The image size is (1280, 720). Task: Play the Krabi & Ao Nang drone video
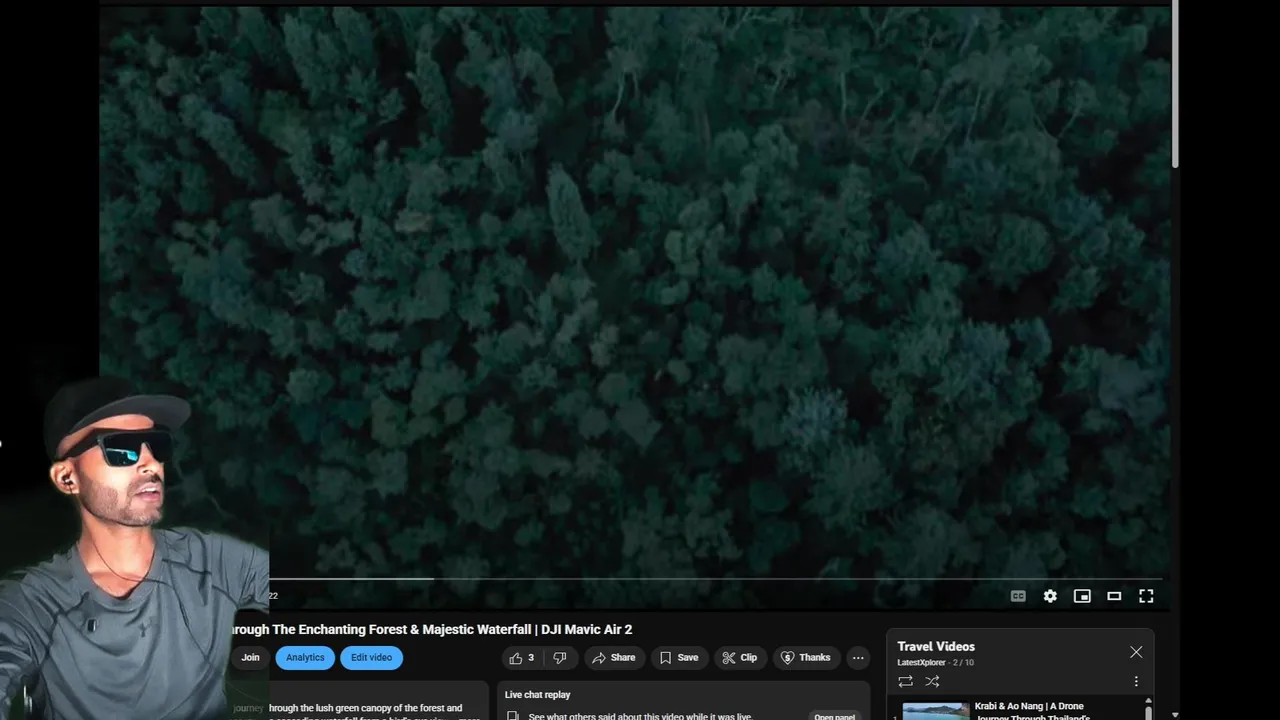935,711
